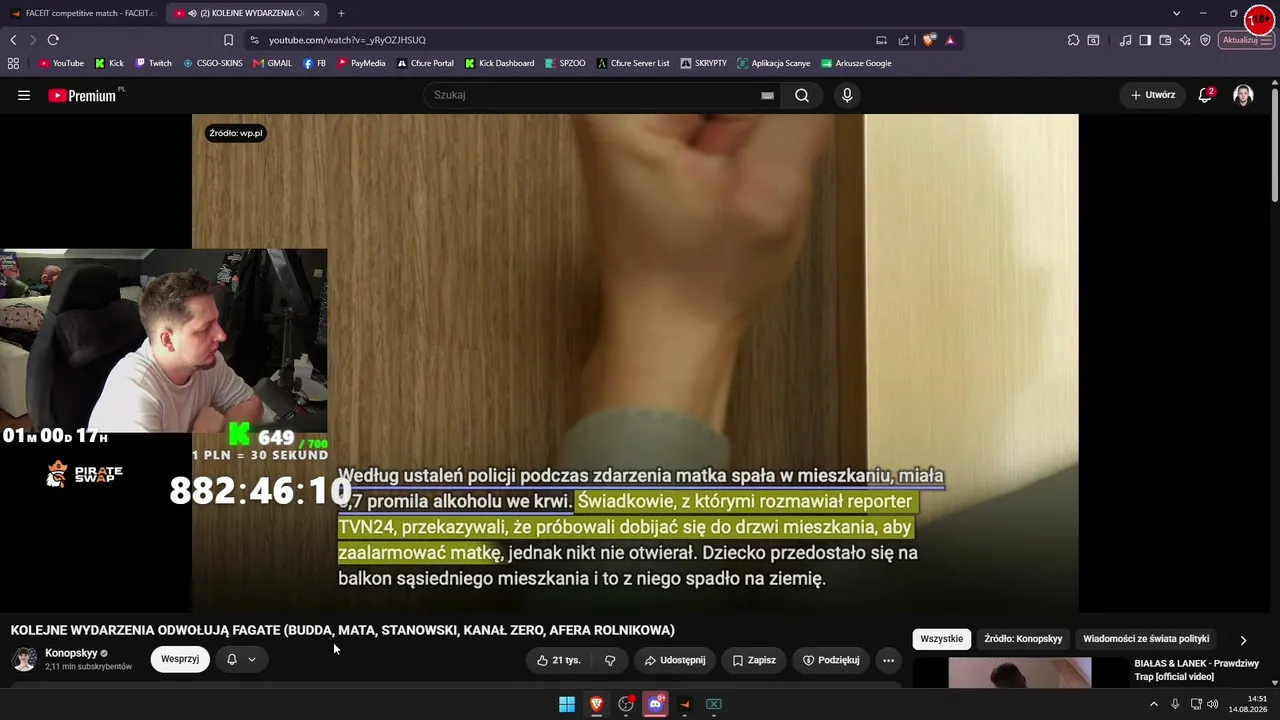Open site settings icon beside URL

(x=254, y=40)
